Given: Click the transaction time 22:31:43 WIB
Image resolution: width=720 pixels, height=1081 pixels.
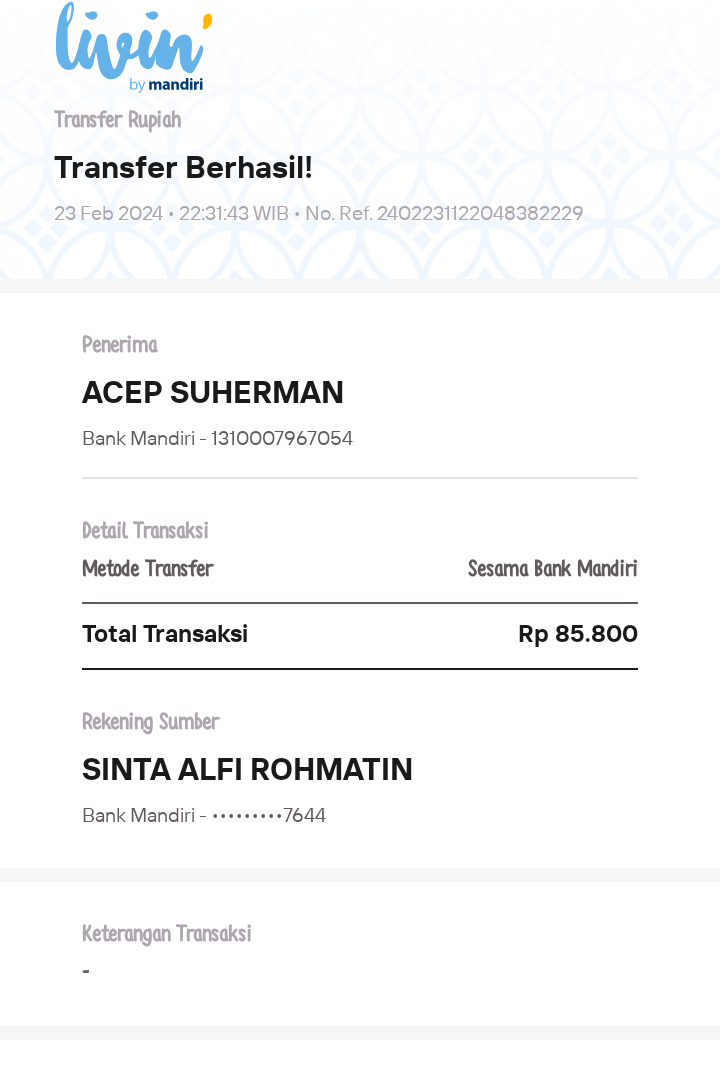Looking at the screenshot, I should (234, 213).
